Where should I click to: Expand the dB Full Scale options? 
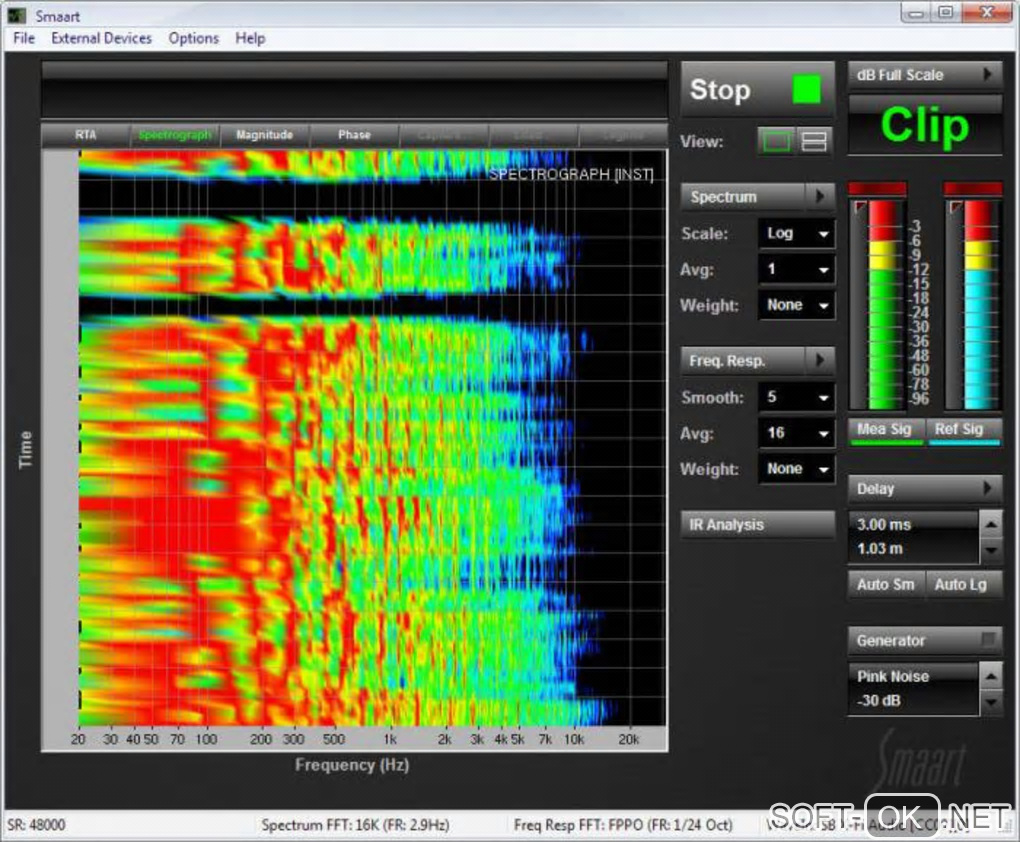[x=924, y=75]
